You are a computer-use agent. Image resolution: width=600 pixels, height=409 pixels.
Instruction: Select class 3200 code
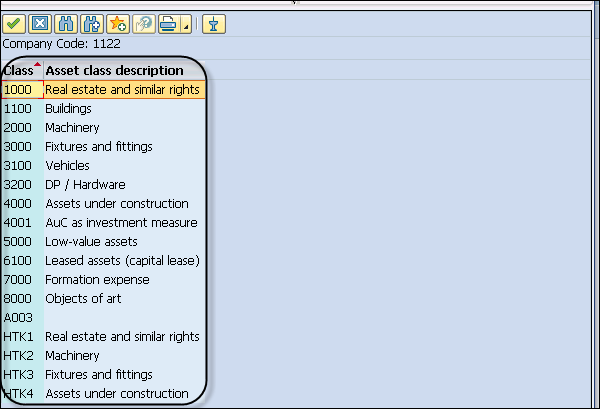18,184
